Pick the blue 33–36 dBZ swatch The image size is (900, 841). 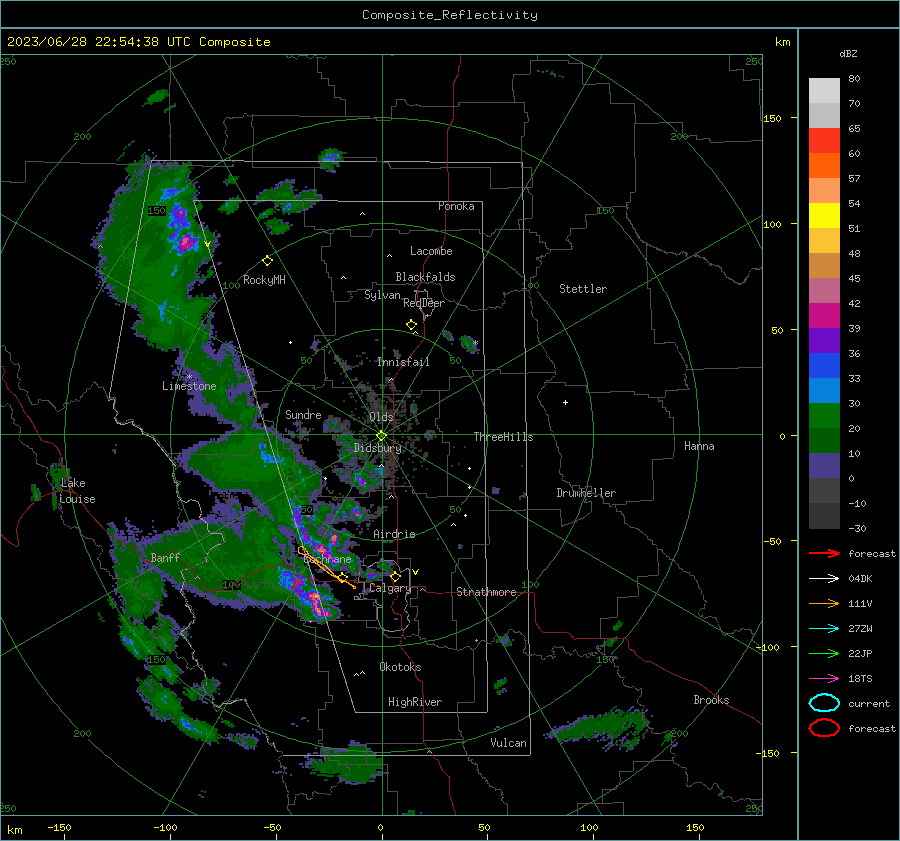click(x=824, y=365)
